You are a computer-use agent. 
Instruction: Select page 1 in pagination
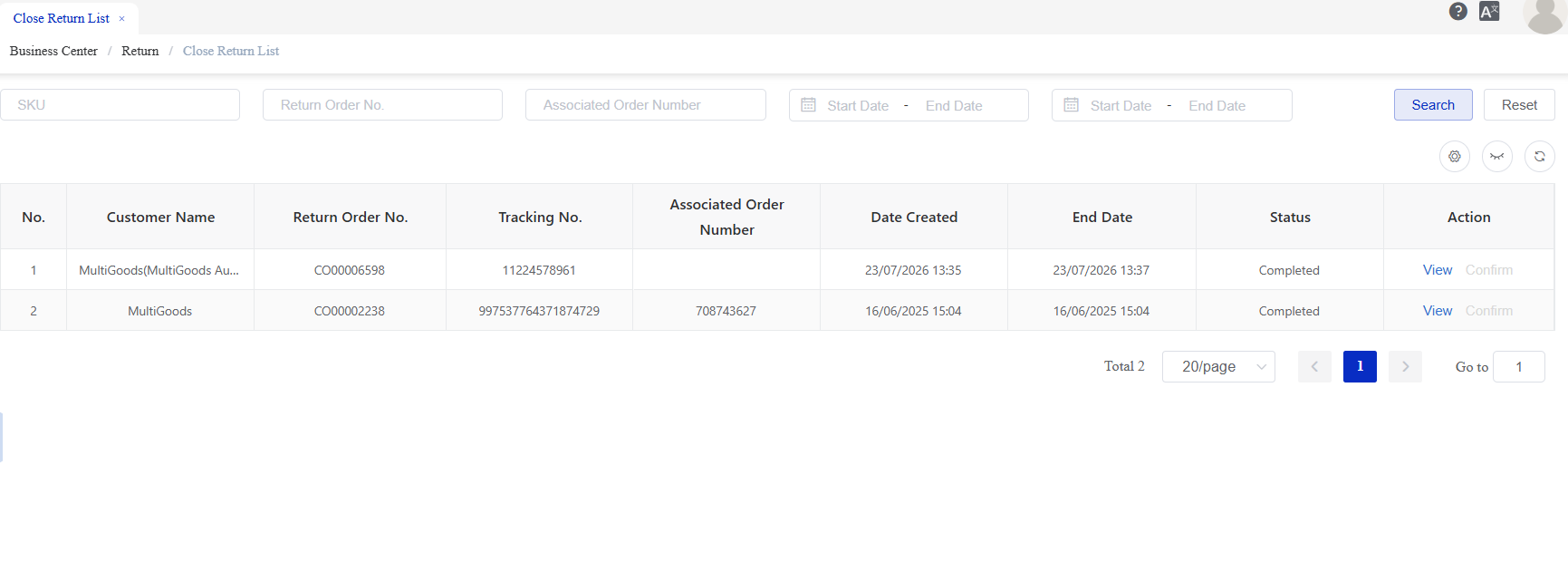1360,366
